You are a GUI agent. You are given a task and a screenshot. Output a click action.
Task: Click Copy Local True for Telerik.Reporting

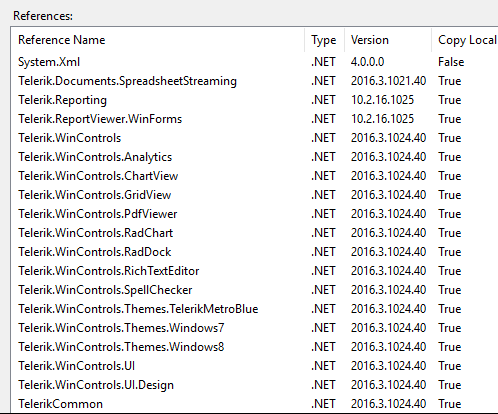pyautogui.click(x=450, y=100)
